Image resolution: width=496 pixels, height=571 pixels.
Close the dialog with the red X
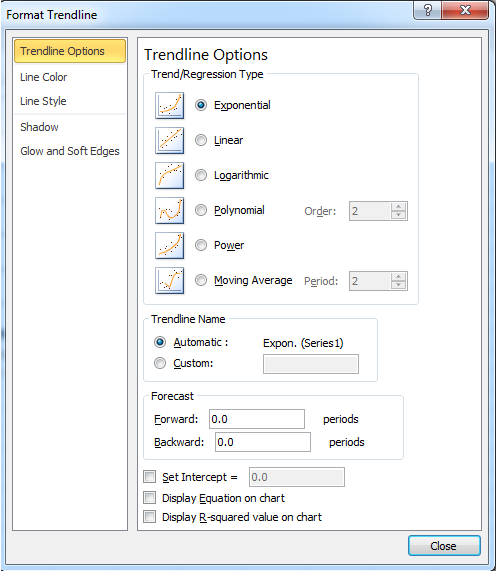click(465, 10)
